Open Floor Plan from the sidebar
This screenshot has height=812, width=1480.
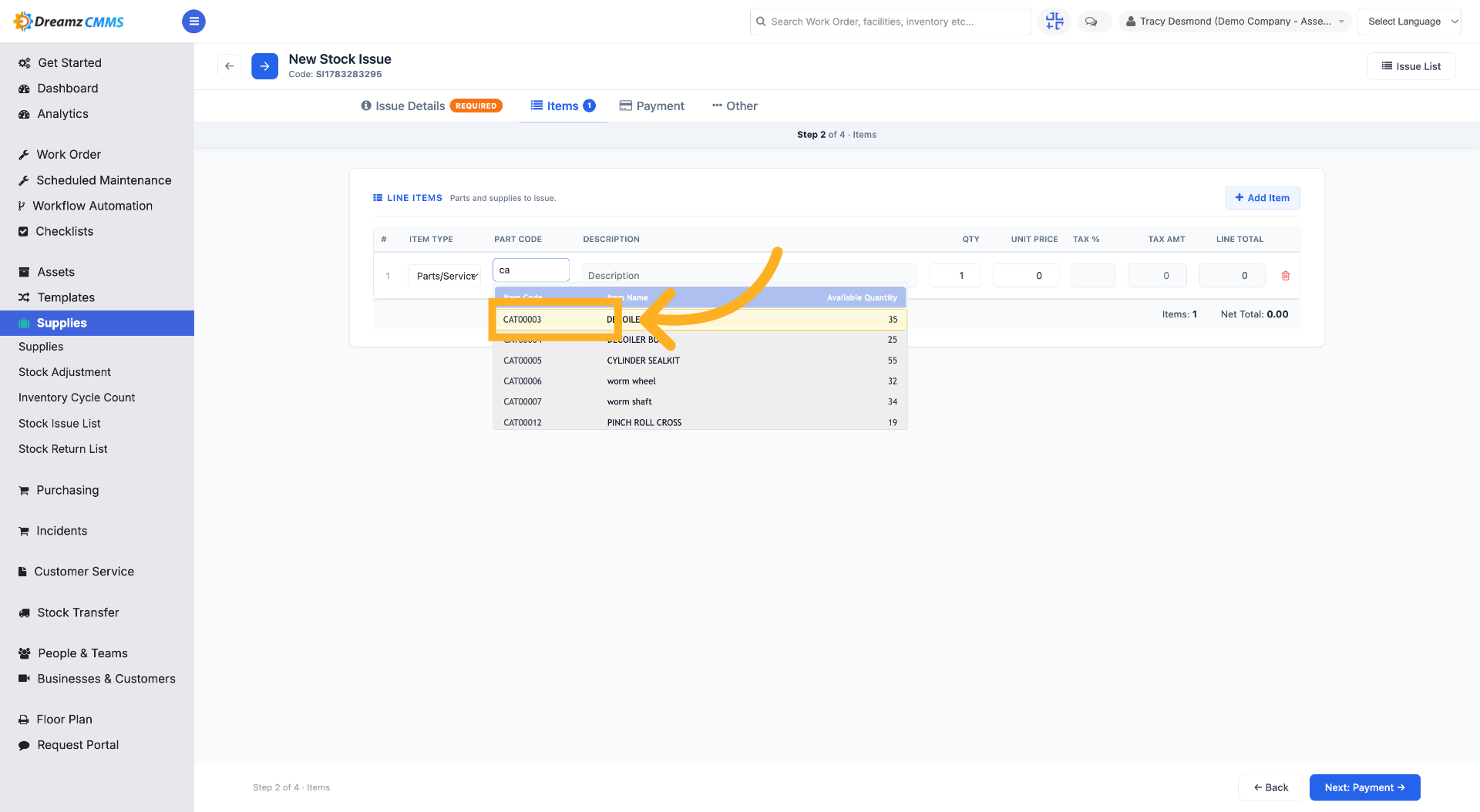65,720
